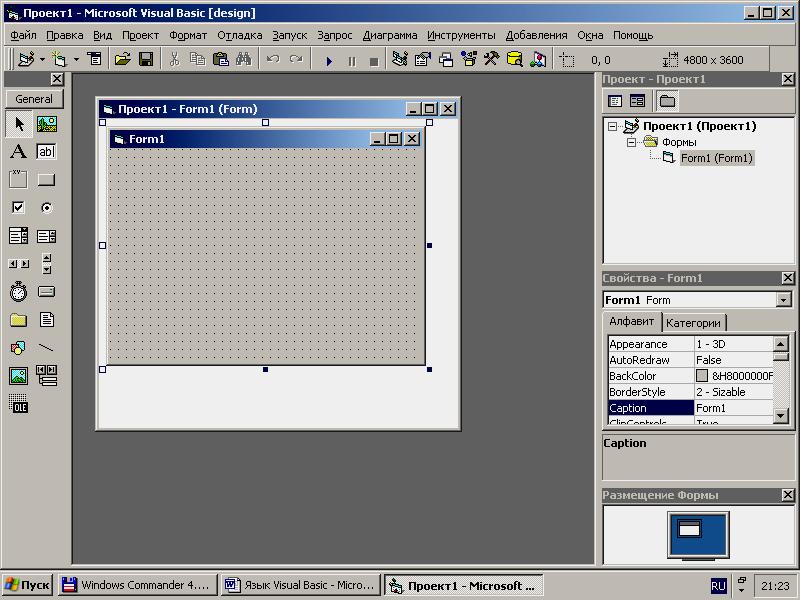The height and width of the screenshot is (600, 800).
Task: Open the Add Project dropdown arrow
Action: [x=42, y=60]
